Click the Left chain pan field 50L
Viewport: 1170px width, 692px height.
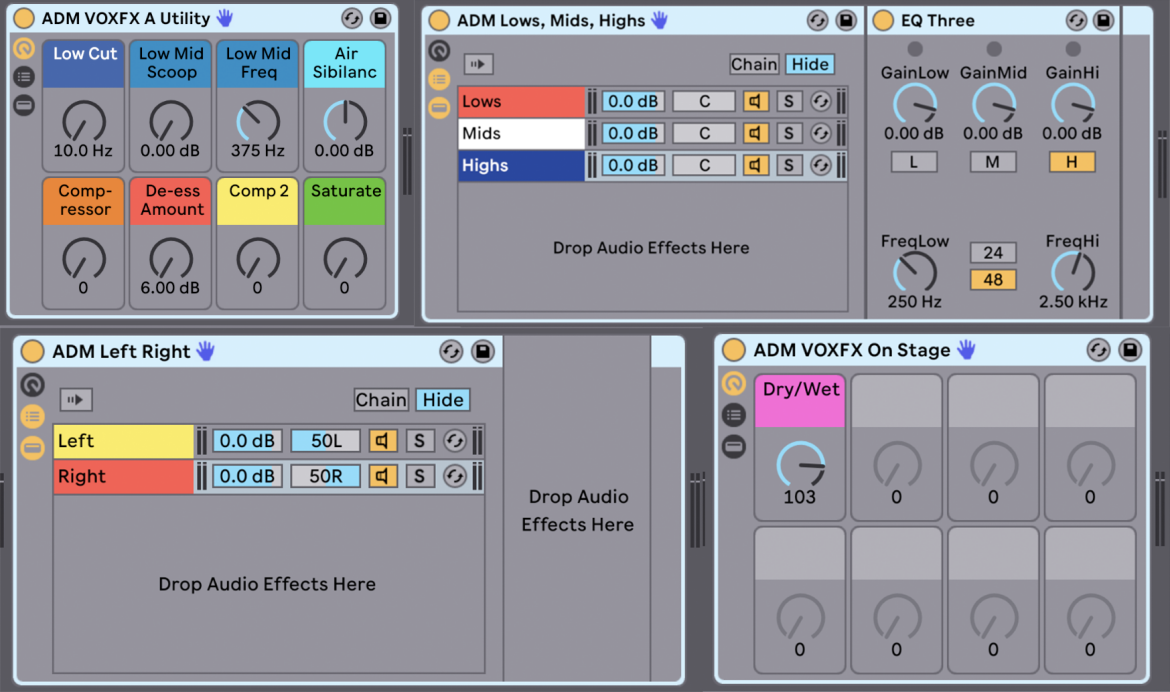click(325, 441)
